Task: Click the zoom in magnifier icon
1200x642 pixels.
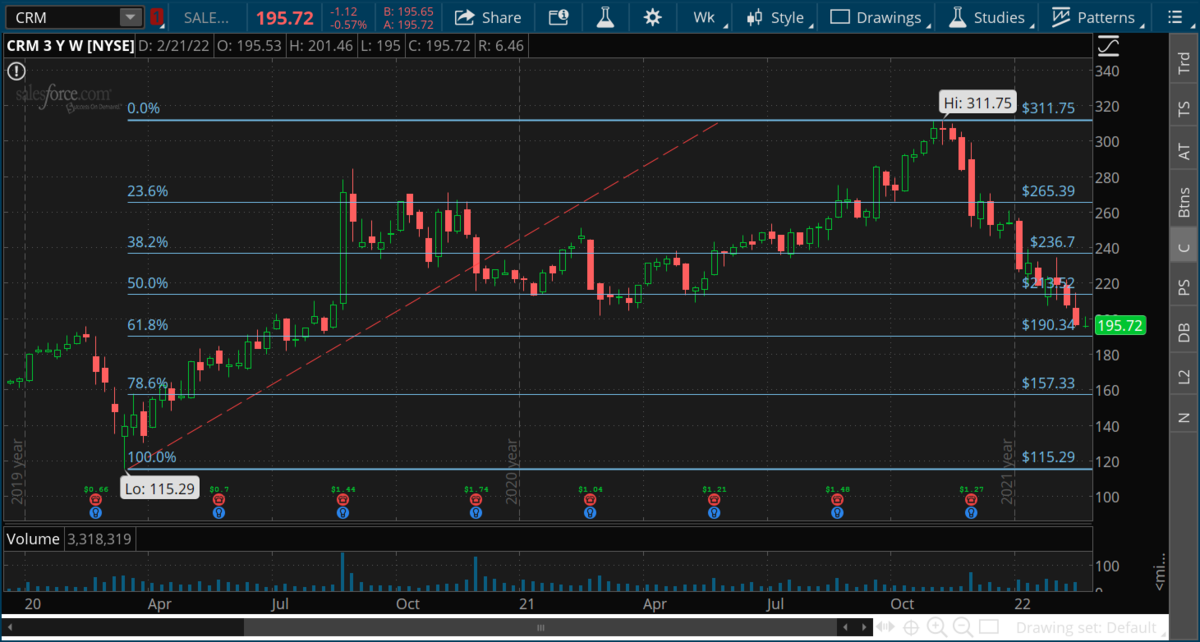Action: 937,627
